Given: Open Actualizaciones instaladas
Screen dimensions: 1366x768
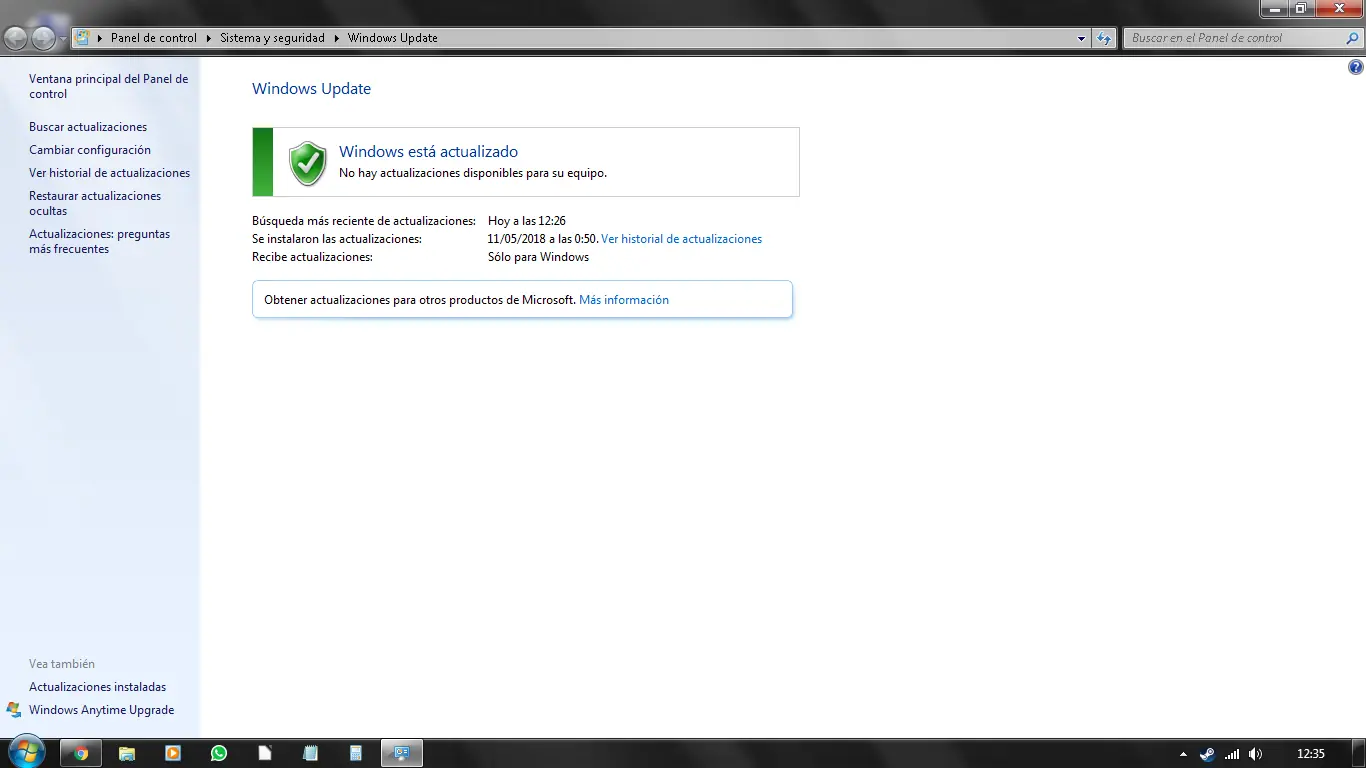Looking at the screenshot, I should pyautogui.click(x=97, y=686).
